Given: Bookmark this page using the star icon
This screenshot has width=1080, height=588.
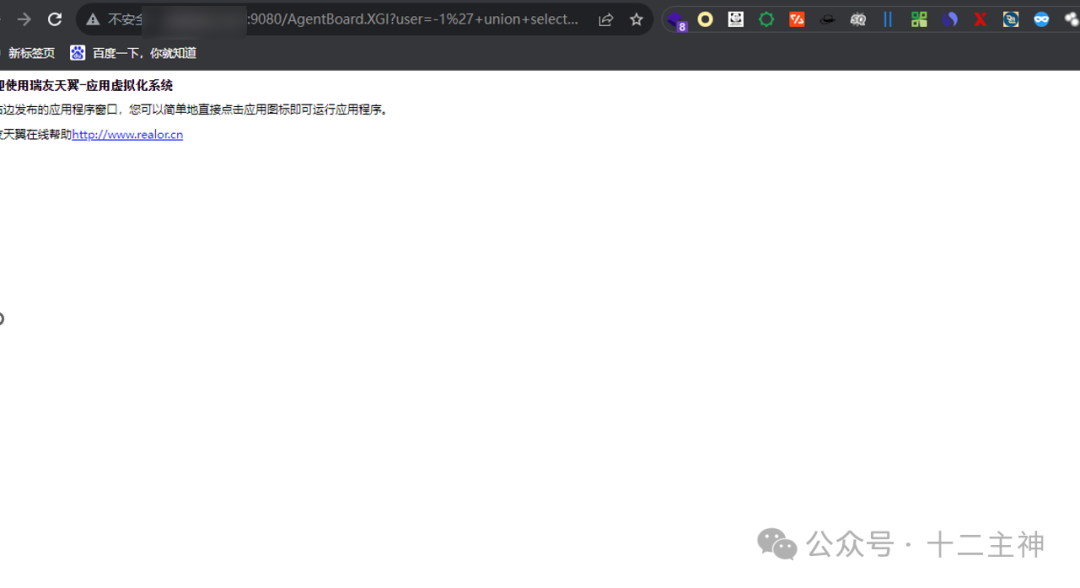Looking at the screenshot, I should pyautogui.click(x=637, y=19).
